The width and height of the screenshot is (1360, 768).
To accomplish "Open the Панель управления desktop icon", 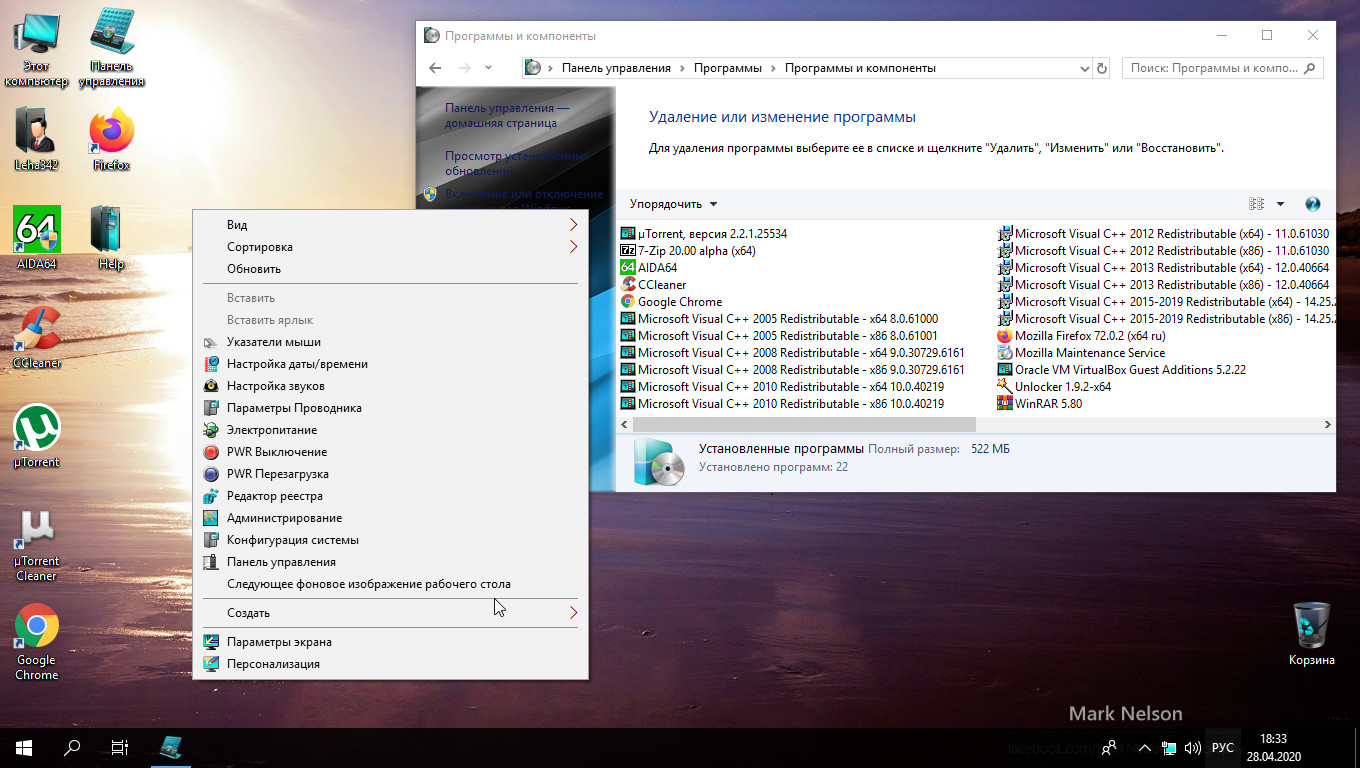I will pyautogui.click(x=111, y=50).
